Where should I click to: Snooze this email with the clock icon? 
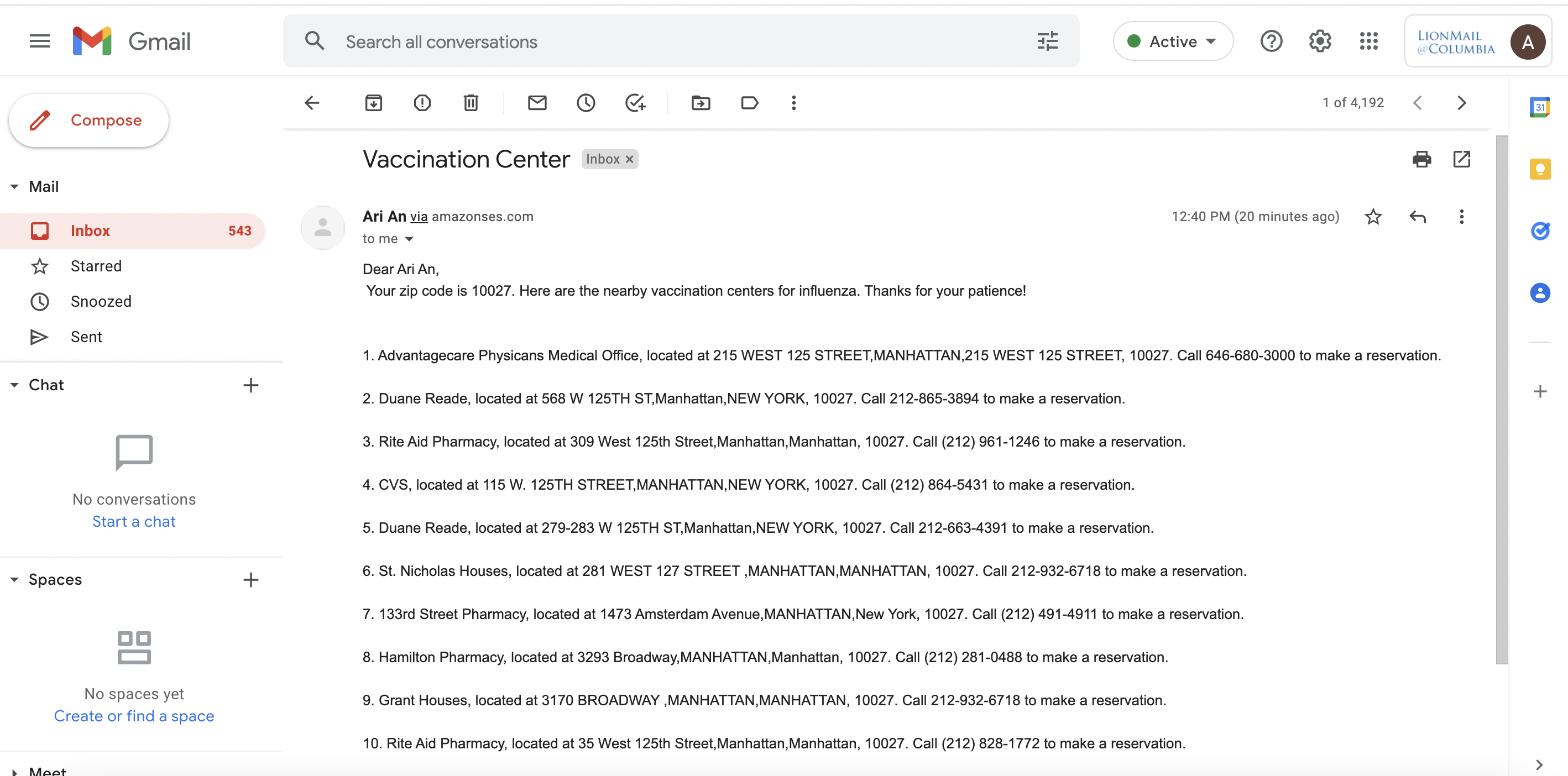586,103
